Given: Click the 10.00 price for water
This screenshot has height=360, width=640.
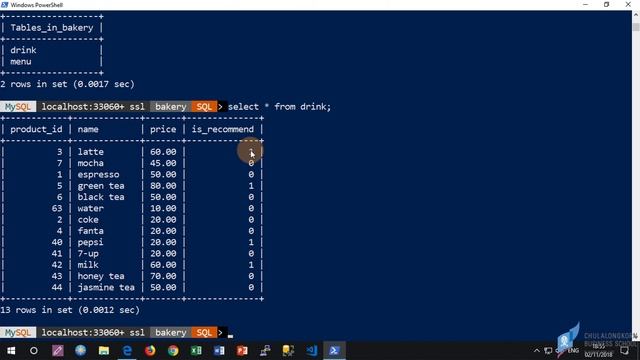Looking at the screenshot, I should click(x=163, y=209).
